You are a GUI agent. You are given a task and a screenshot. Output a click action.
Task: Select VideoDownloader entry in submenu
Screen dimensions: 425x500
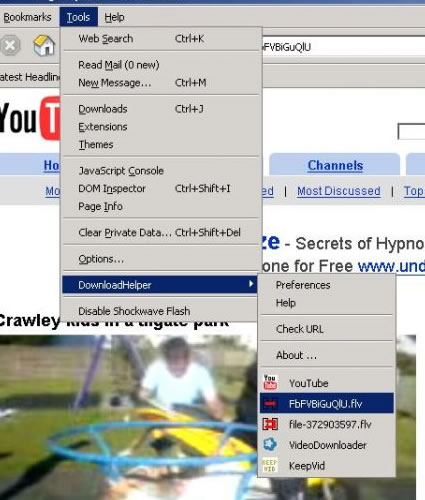[x=327, y=445]
